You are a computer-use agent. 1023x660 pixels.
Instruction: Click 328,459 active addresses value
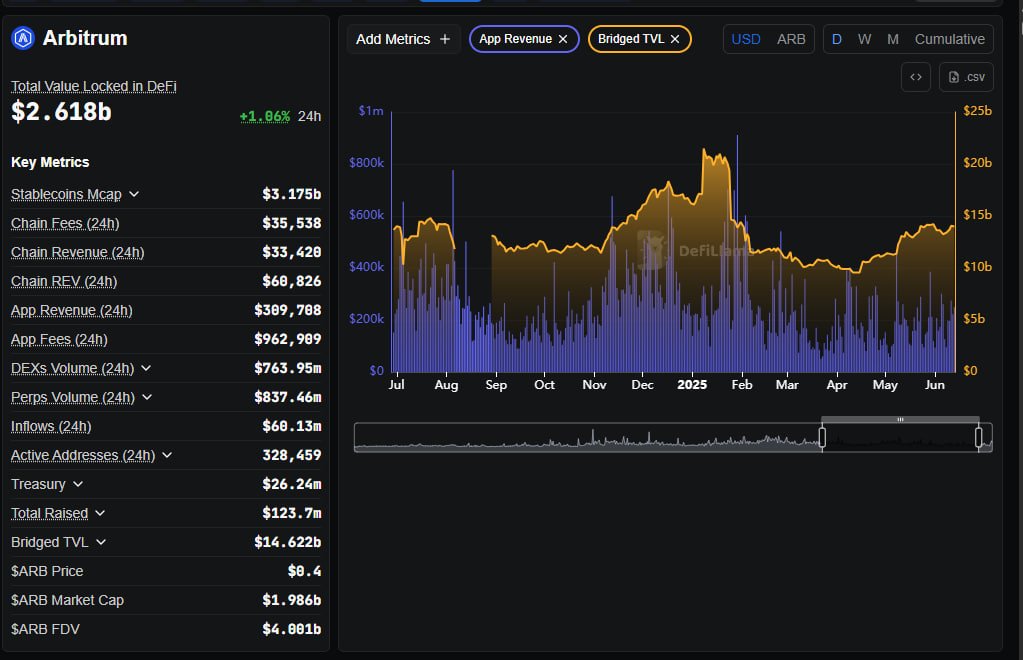point(292,455)
